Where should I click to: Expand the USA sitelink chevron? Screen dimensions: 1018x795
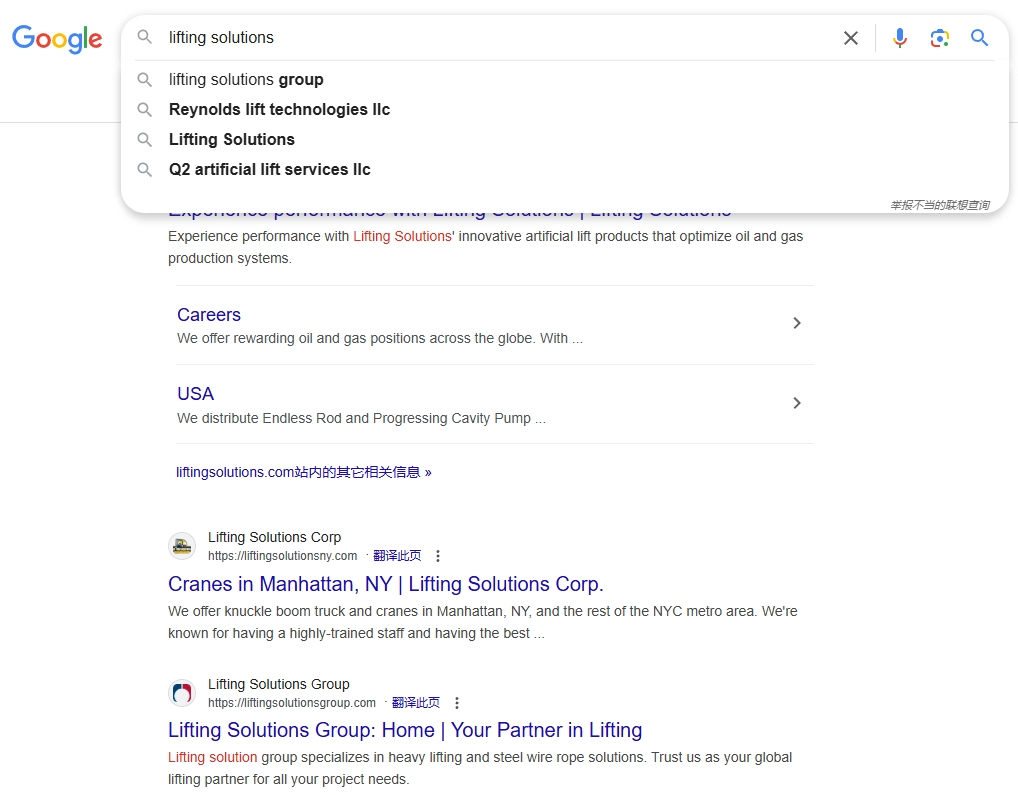[796, 403]
